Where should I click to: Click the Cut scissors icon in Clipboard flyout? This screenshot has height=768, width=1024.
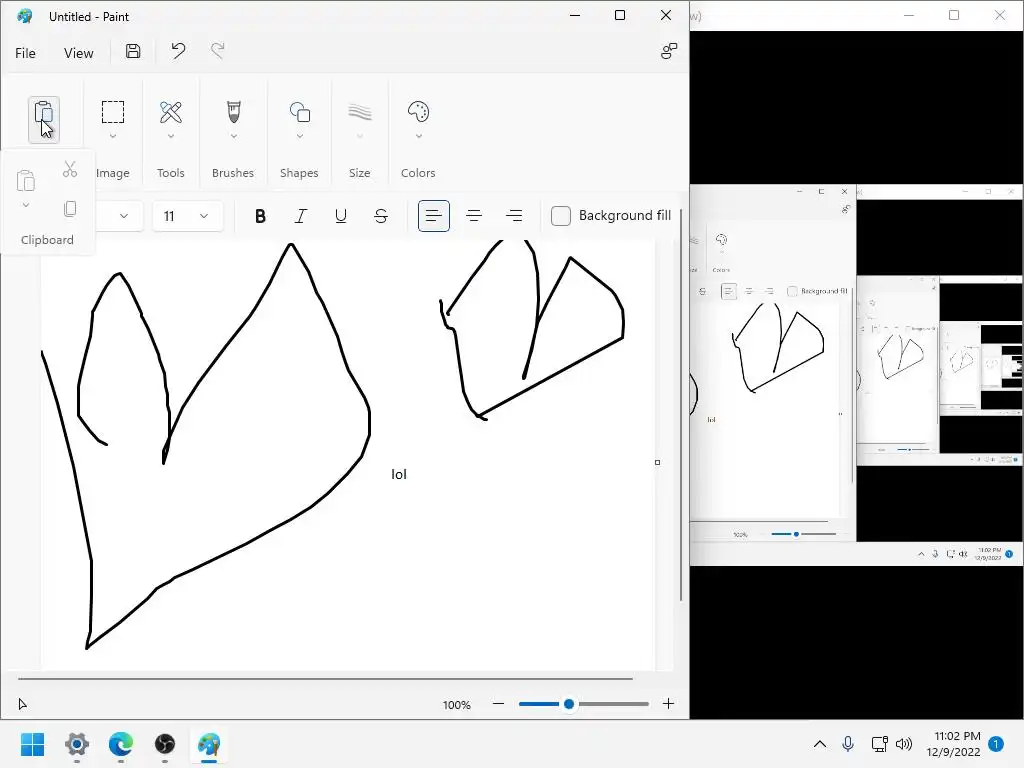[x=70, y=169]
